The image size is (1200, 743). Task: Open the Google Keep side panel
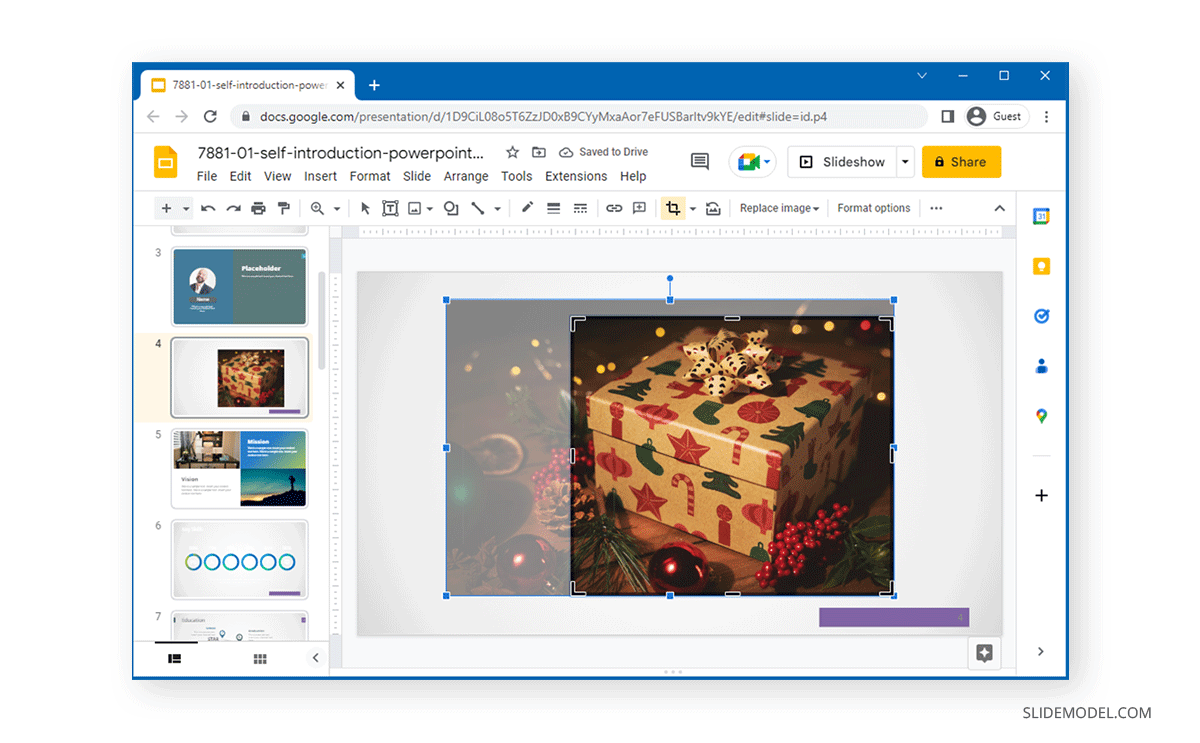pos(1041,266)
